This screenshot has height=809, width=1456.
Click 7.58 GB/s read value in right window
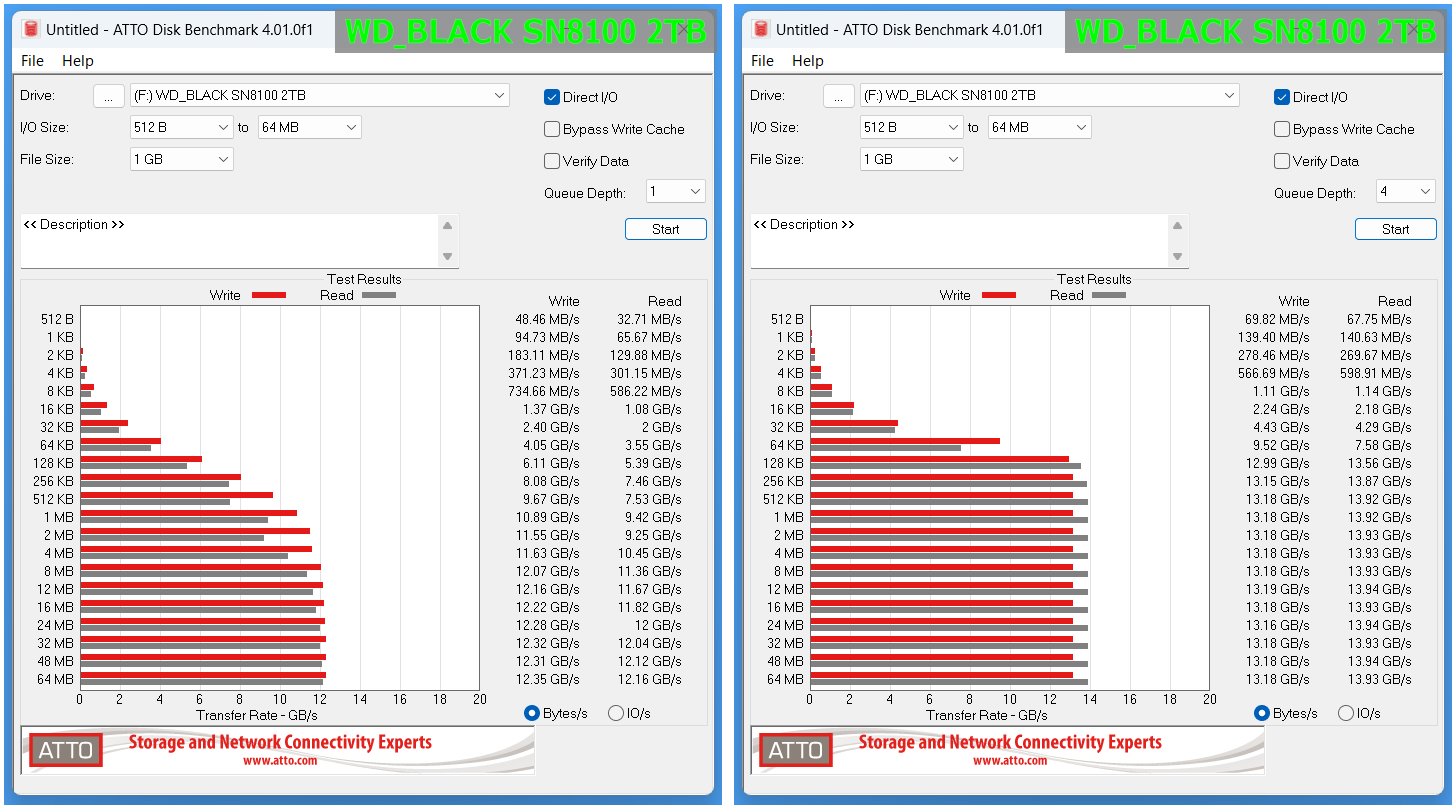[x=1384, y=445]
